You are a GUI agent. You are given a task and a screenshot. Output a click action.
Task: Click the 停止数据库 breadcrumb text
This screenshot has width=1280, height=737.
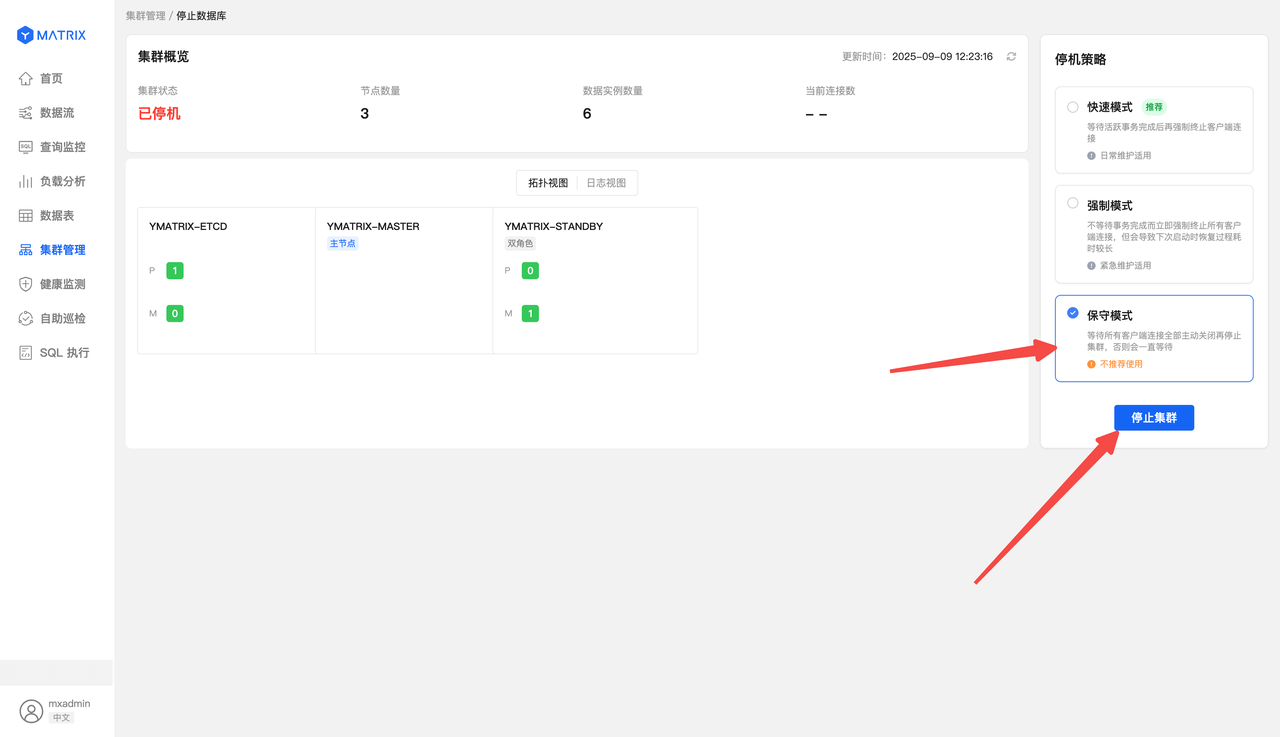201,16
